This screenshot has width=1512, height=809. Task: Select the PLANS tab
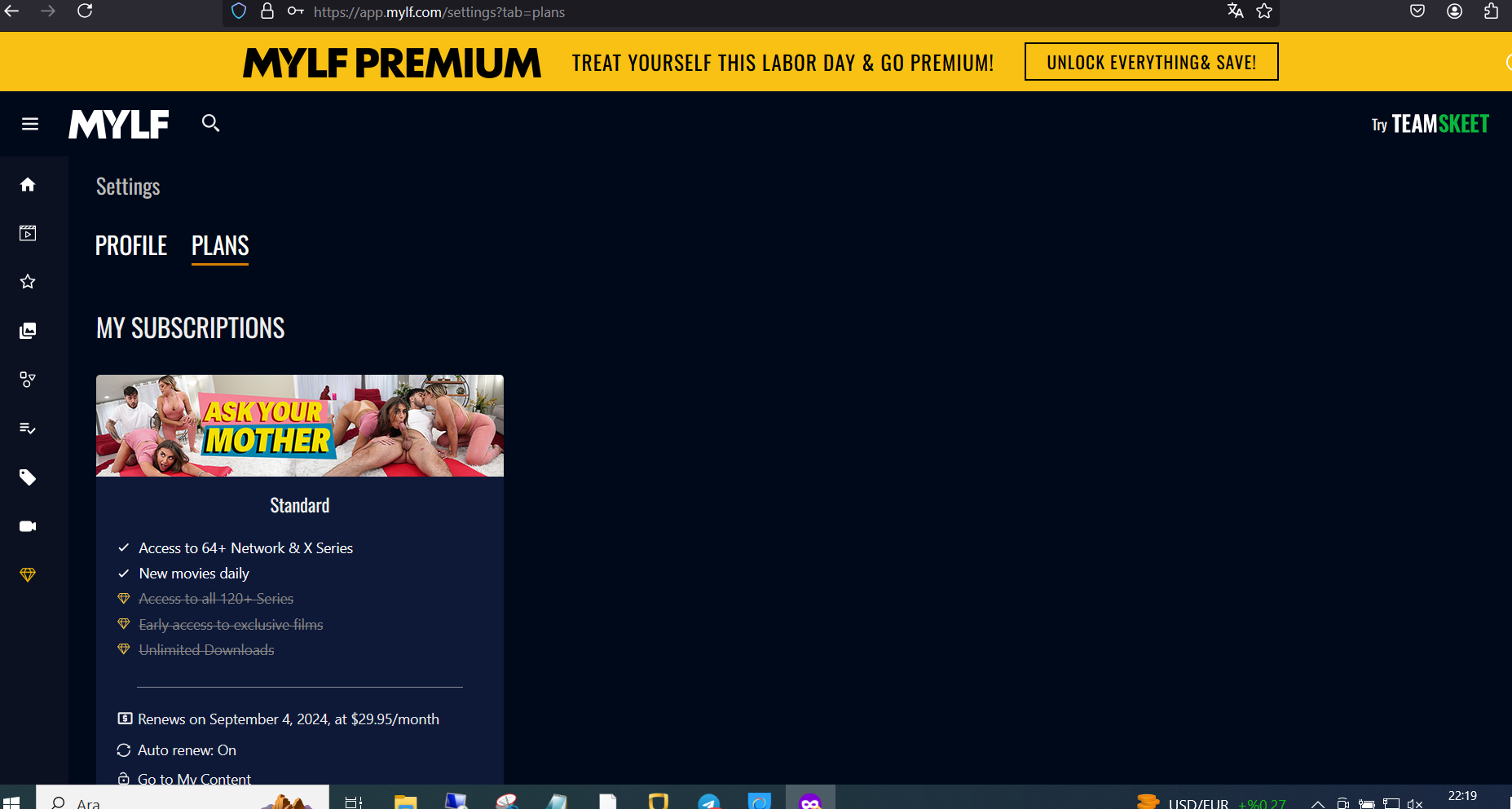[220, 245]
